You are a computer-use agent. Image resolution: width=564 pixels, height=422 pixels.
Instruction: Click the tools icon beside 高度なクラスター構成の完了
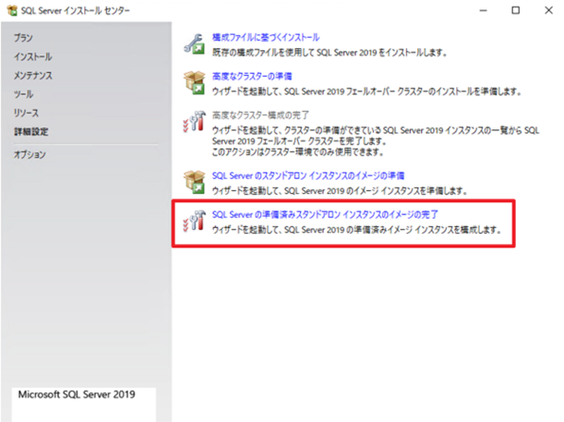194,121
